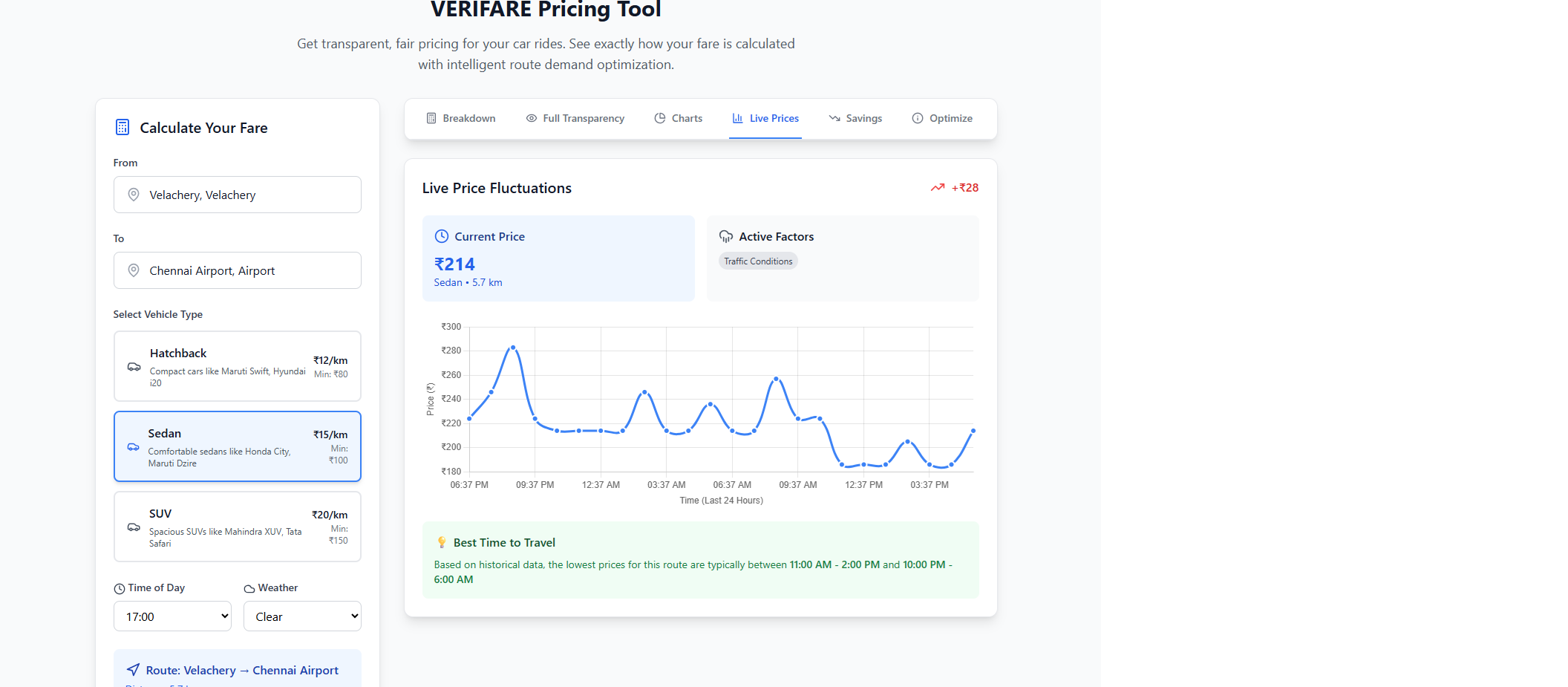1568x687 pixels.
Task: Open the Time of Day dropdown
Action: [x=172, y=616]
